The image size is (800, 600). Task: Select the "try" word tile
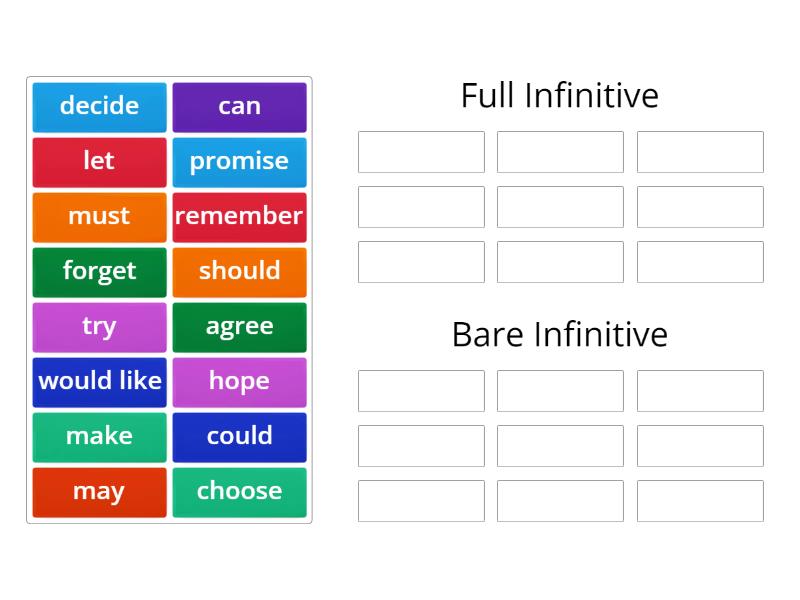(x=99, y=326)
